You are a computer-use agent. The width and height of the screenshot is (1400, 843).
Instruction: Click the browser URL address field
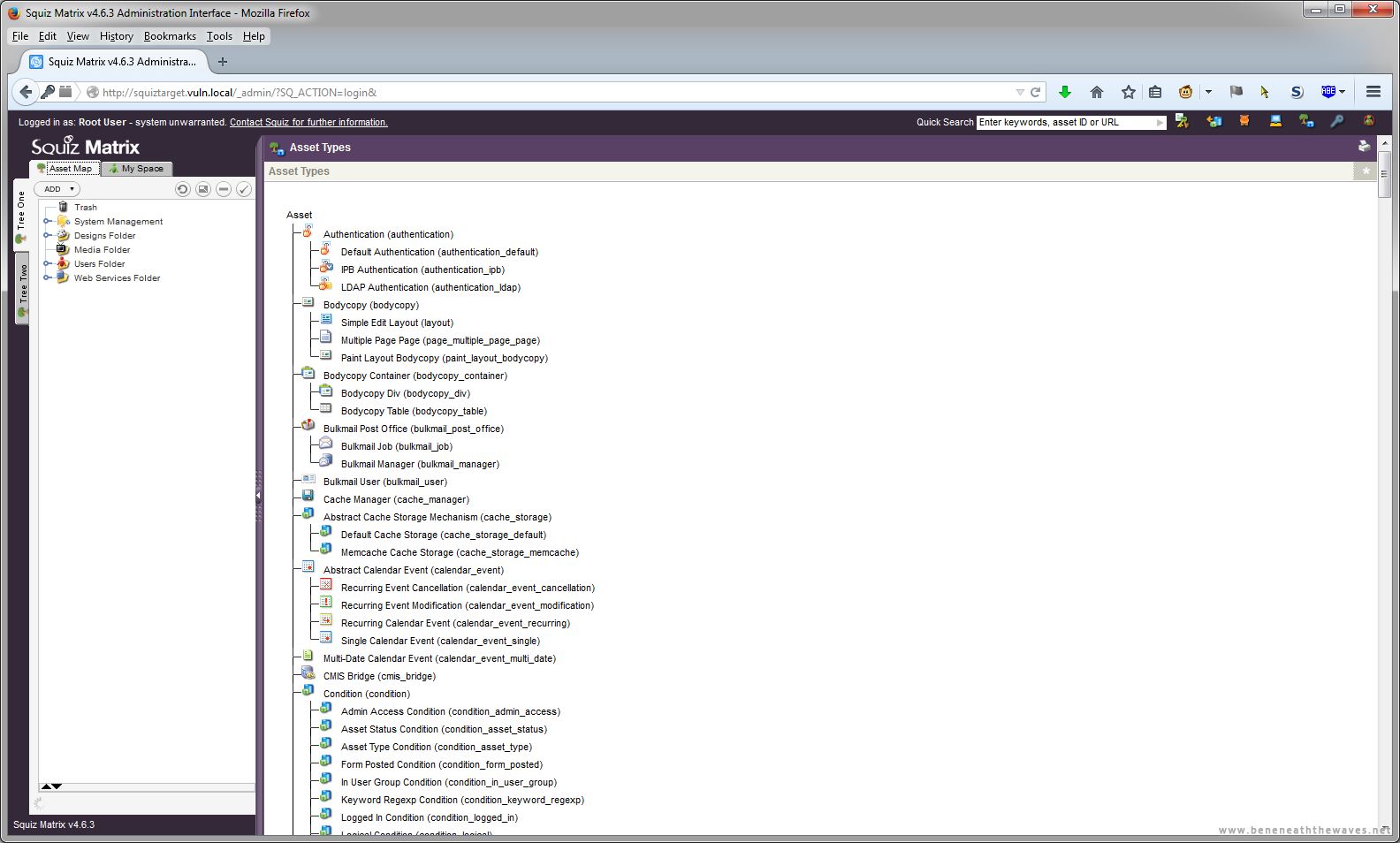556,92
